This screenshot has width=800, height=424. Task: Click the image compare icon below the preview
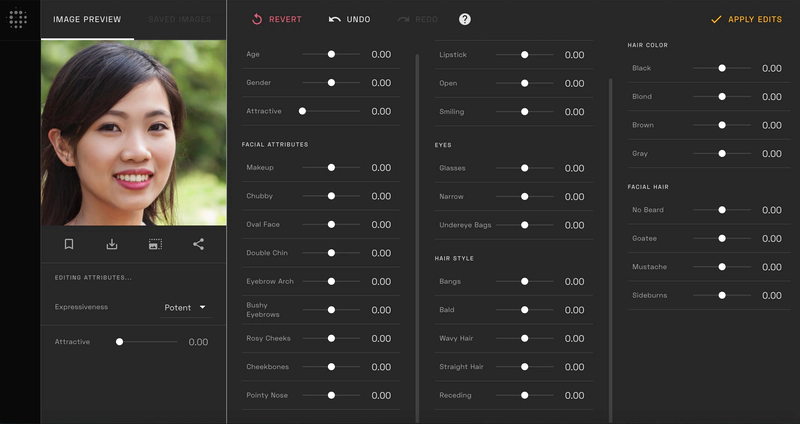tap(155, 244)
